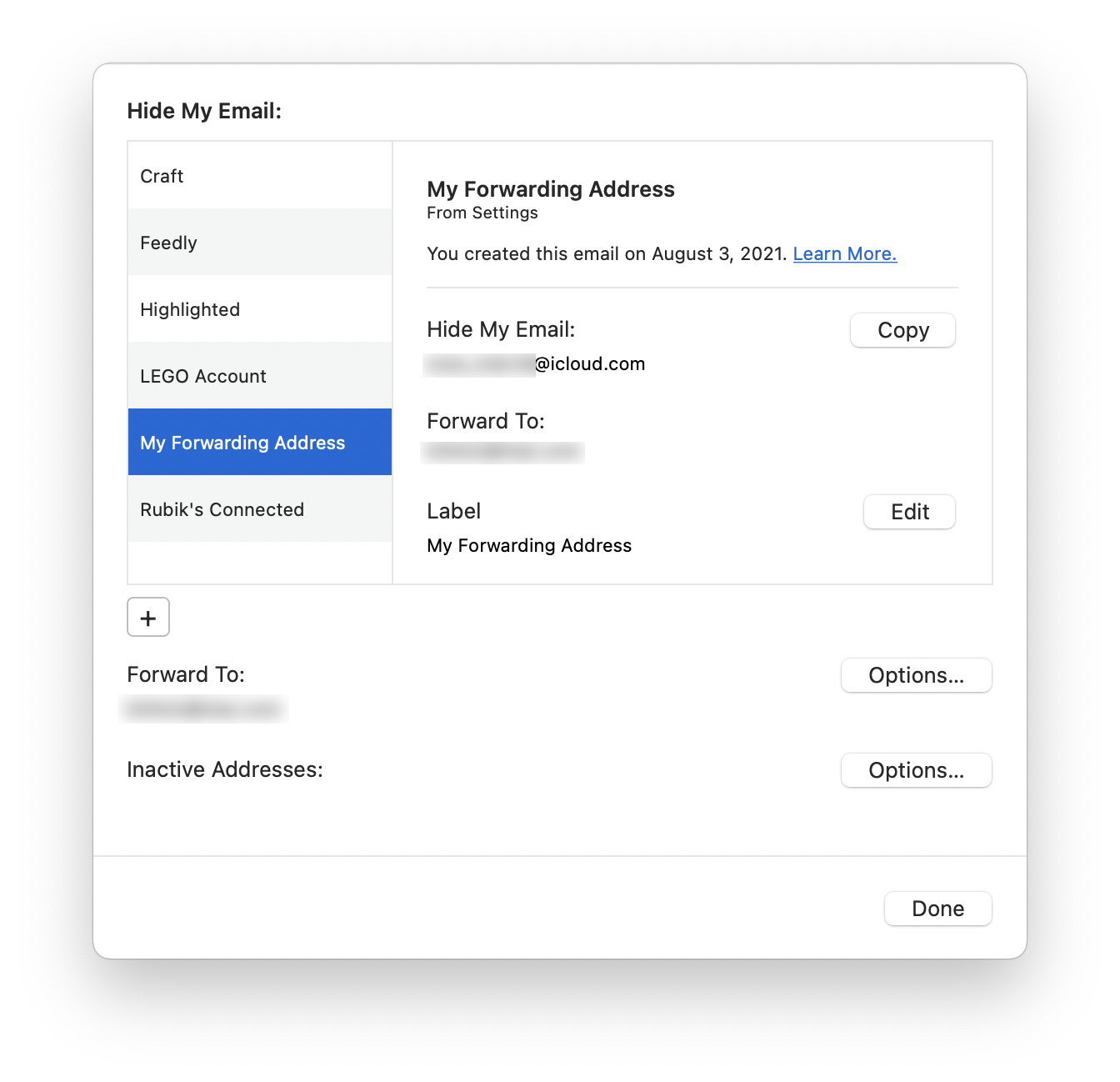The height and width of the screenshot is (1082, 1120).
Task: Click the empty row below Rubik's Connected
Action: (x=260, y=563)
